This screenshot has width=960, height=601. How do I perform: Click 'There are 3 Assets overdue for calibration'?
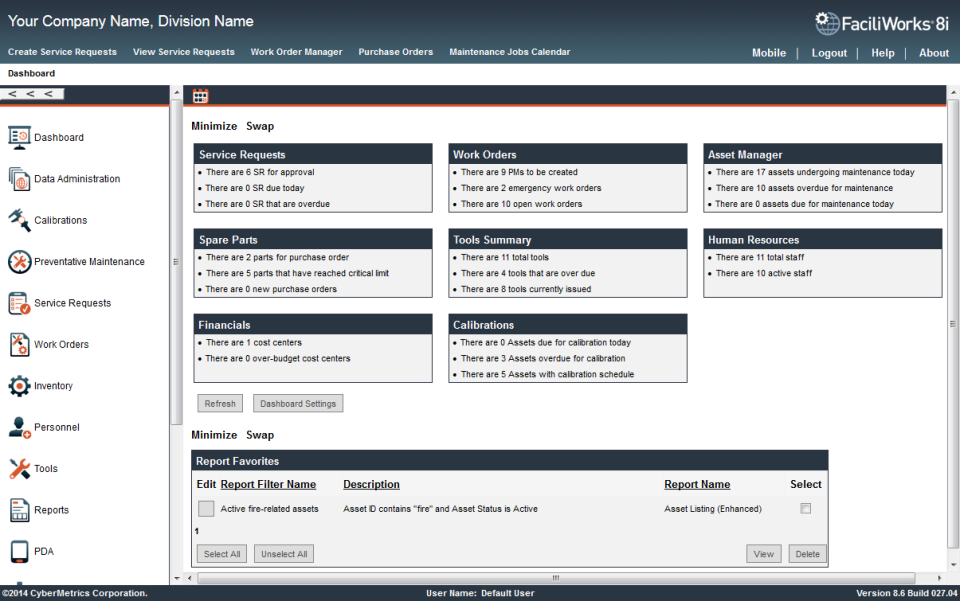tap(543, 359)
